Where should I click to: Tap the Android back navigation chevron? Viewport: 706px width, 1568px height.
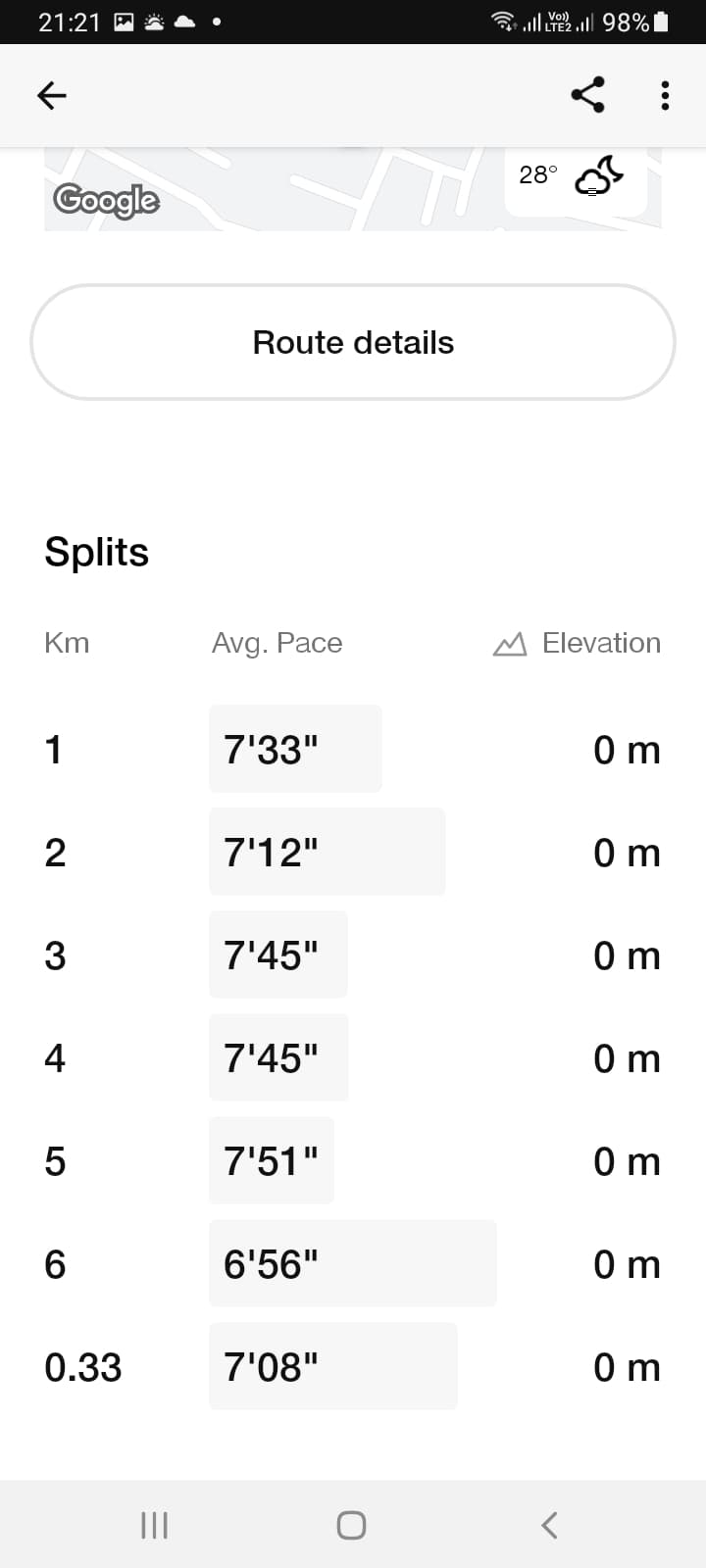click(549, 1525)
